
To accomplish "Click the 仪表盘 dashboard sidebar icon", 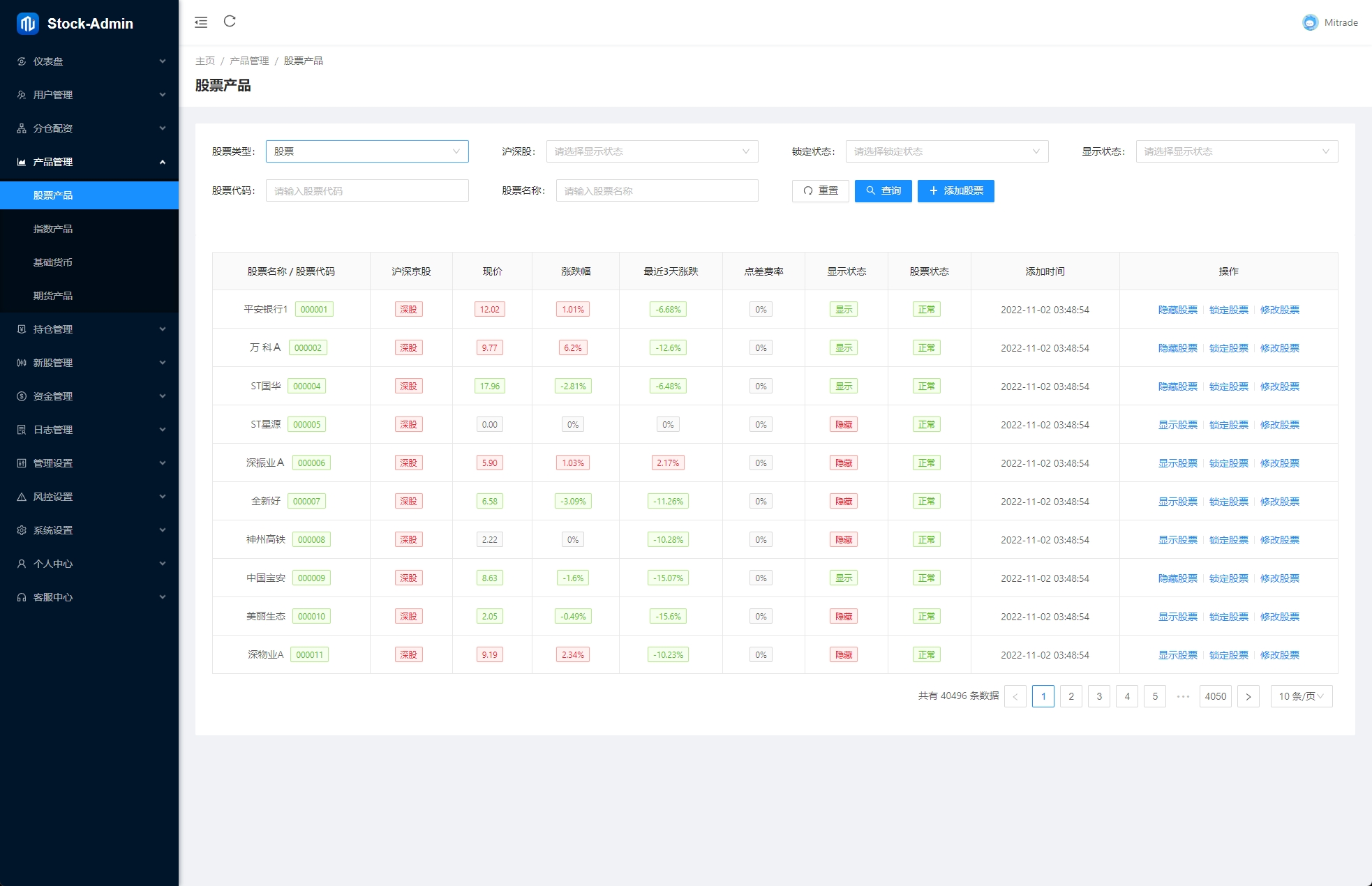I will [22, 61].
